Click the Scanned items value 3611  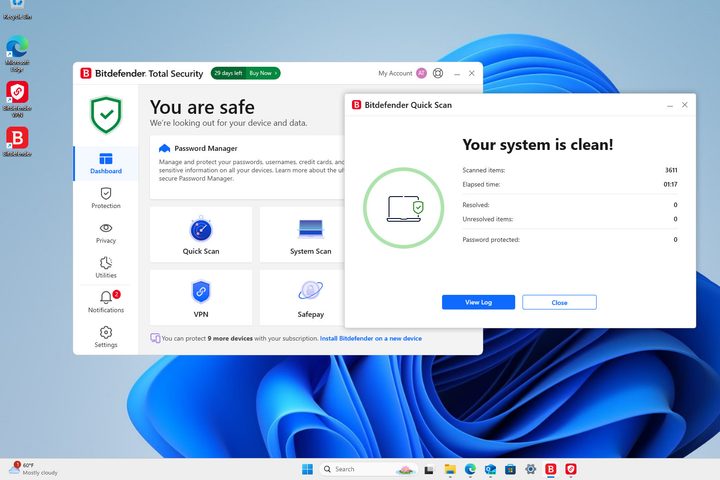(x=671, y=170)
